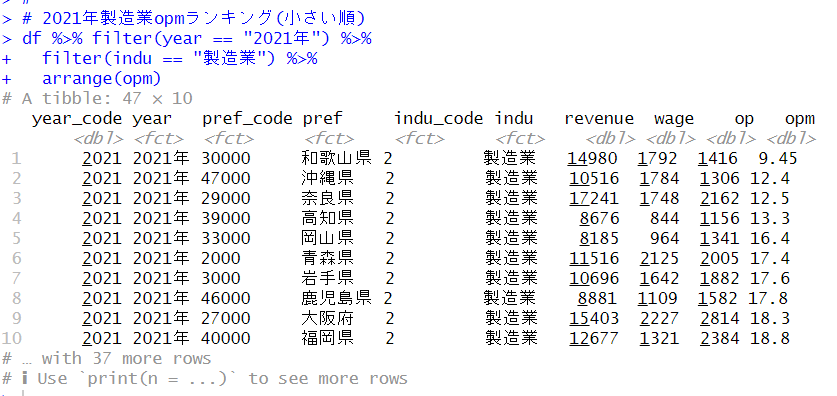Click the opm value 9.45

tap(778, 159)
